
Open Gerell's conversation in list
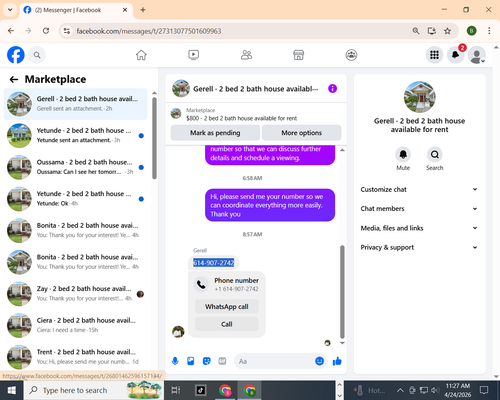75,104
